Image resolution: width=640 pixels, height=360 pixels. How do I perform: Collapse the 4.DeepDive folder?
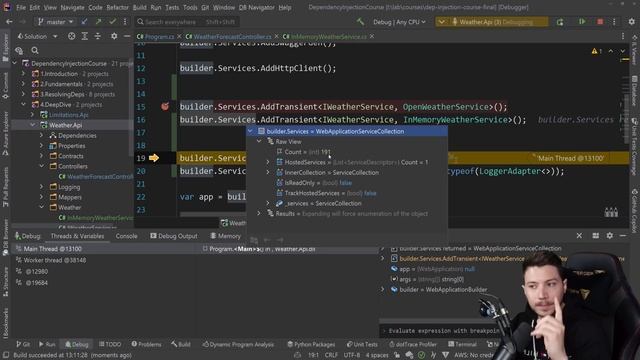pyautogui.click(x=23, y=104)
